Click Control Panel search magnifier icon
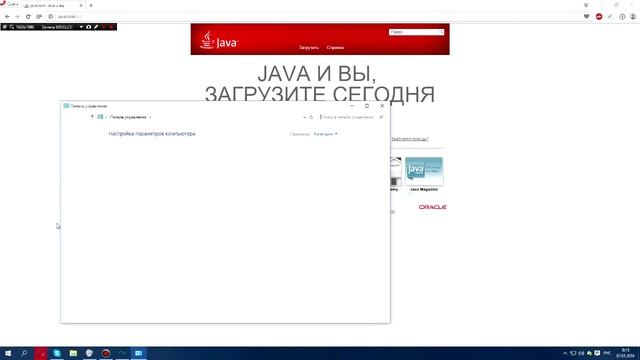The width and height of the screenshot is (640, 360). click(381, 117)
